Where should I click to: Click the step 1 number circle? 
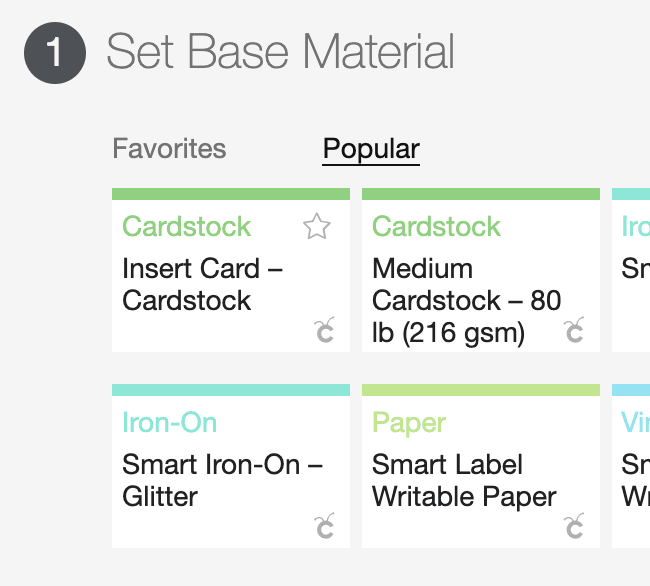(x=55, y=53)
